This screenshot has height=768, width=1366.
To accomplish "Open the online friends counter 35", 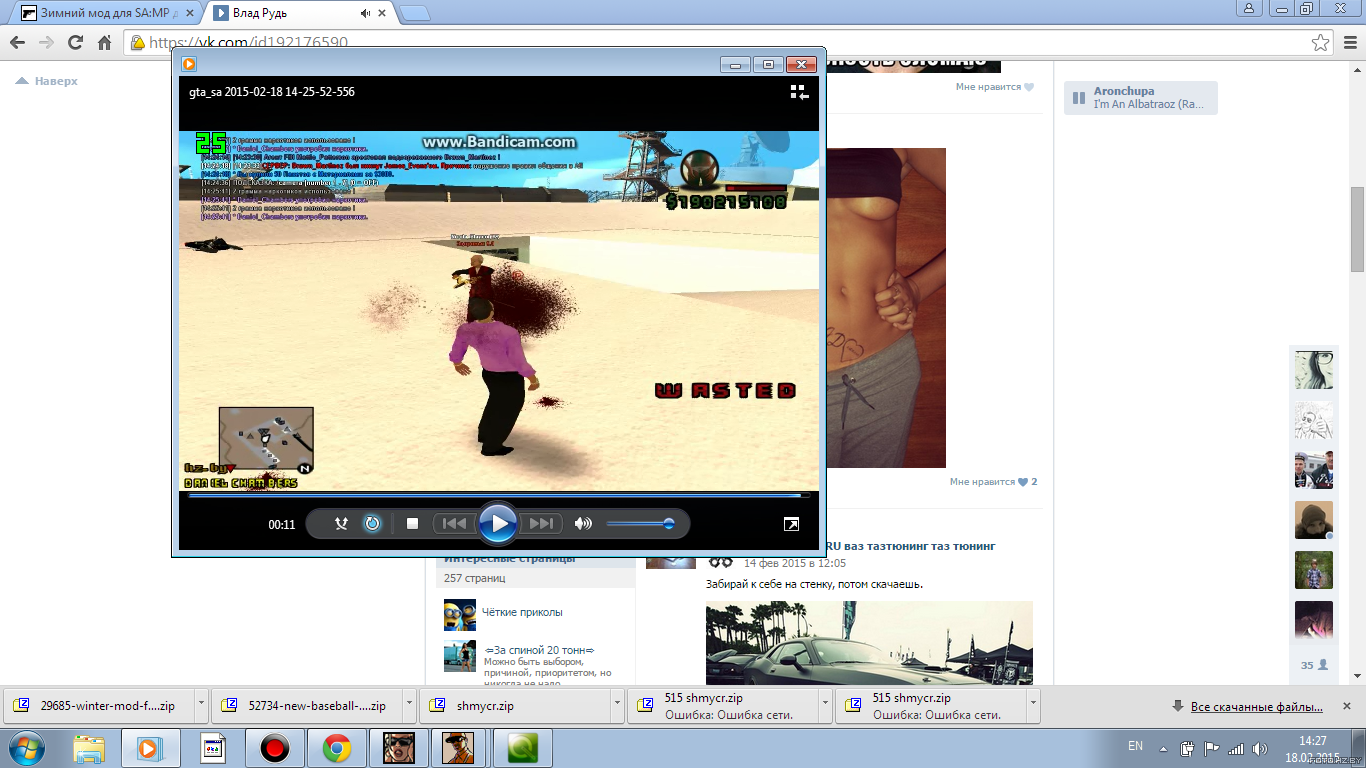I will coord(1314,665).
